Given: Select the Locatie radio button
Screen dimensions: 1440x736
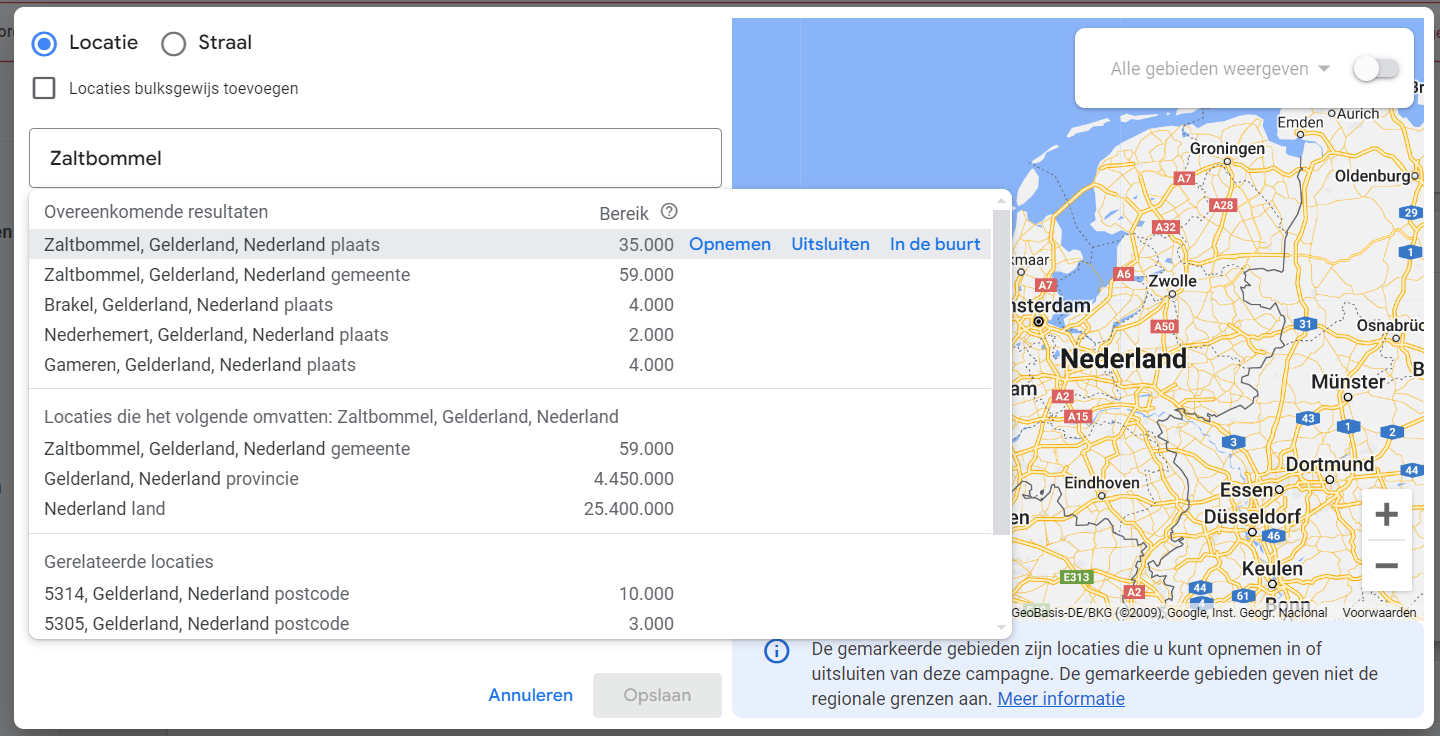Looking at the screenshot, I should point(44,43).
